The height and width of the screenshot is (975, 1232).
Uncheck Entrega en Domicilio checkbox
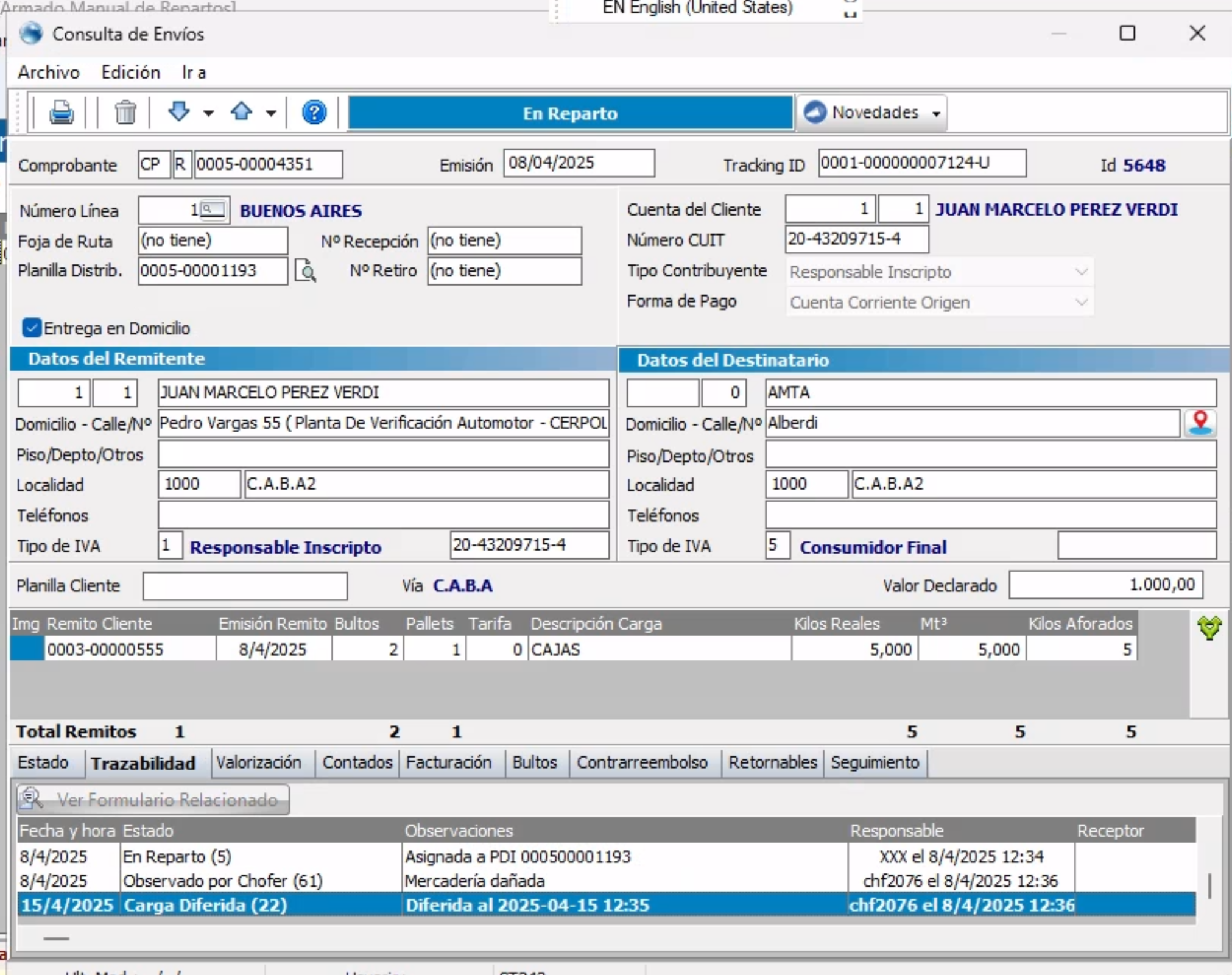32,328
